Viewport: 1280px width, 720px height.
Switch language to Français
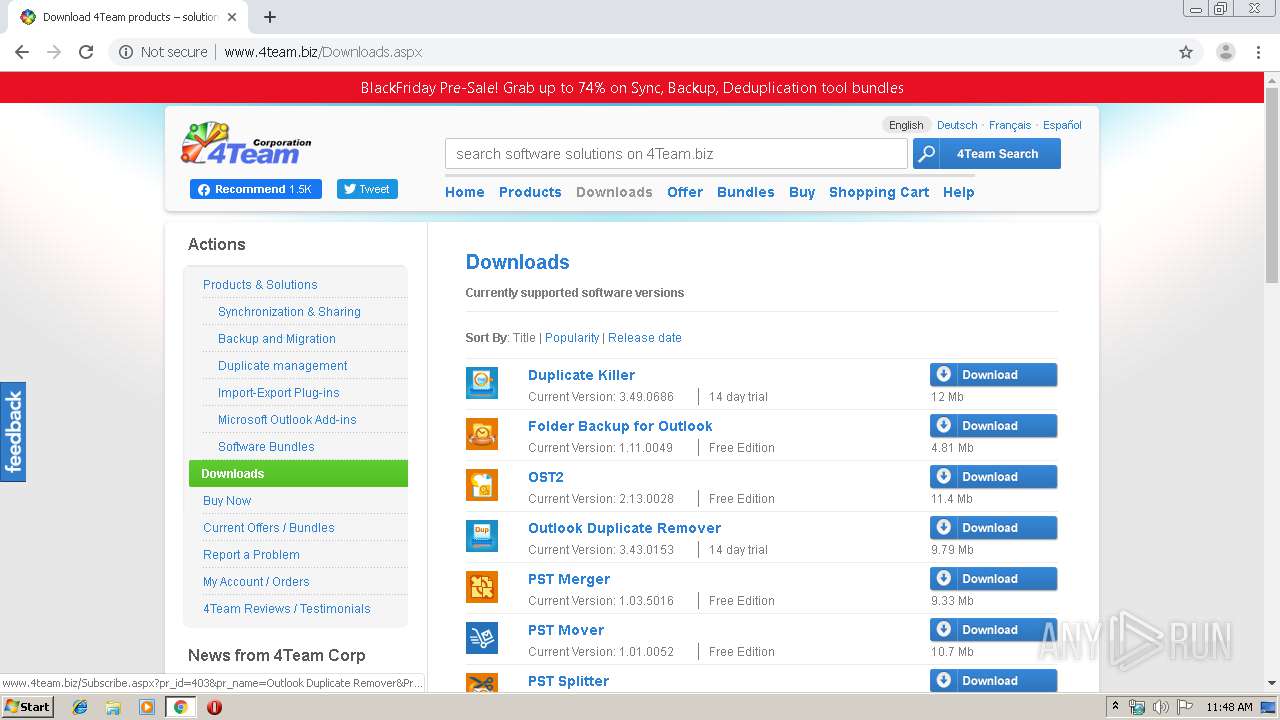pyautogui.click(x=1010, y=125)
